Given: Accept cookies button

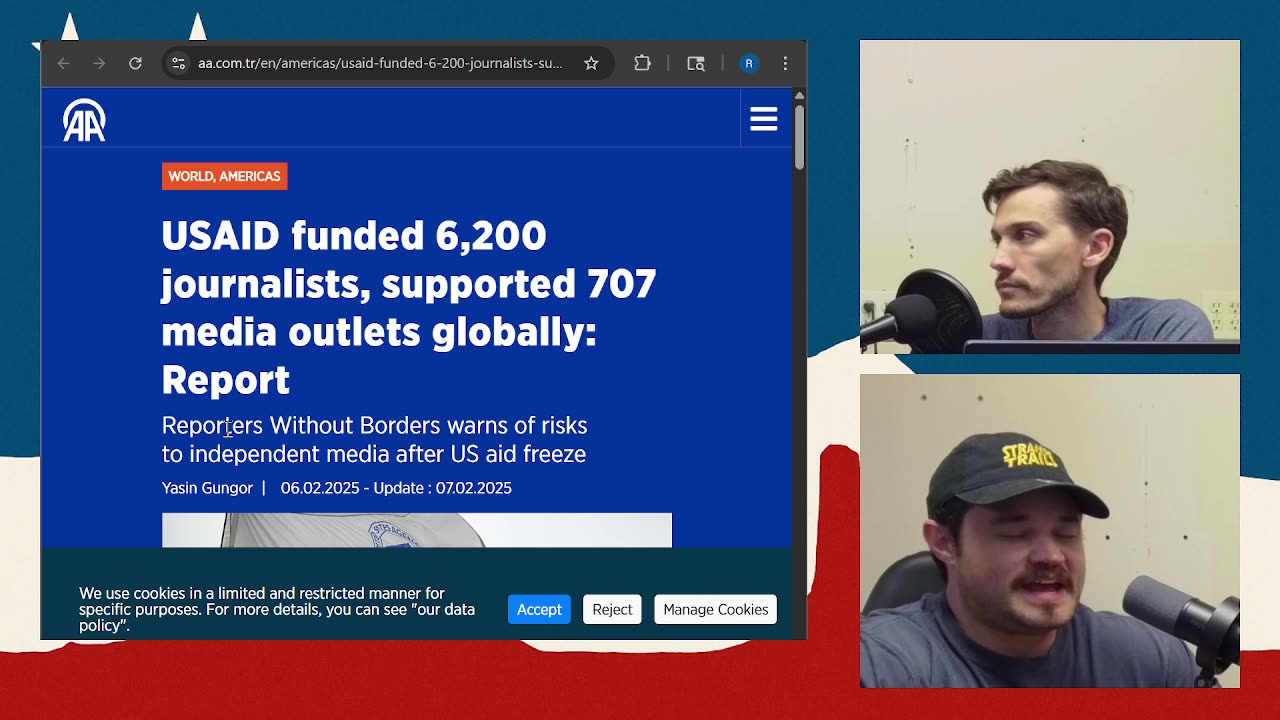Looking at the screenshot, I should click(539, 609).
